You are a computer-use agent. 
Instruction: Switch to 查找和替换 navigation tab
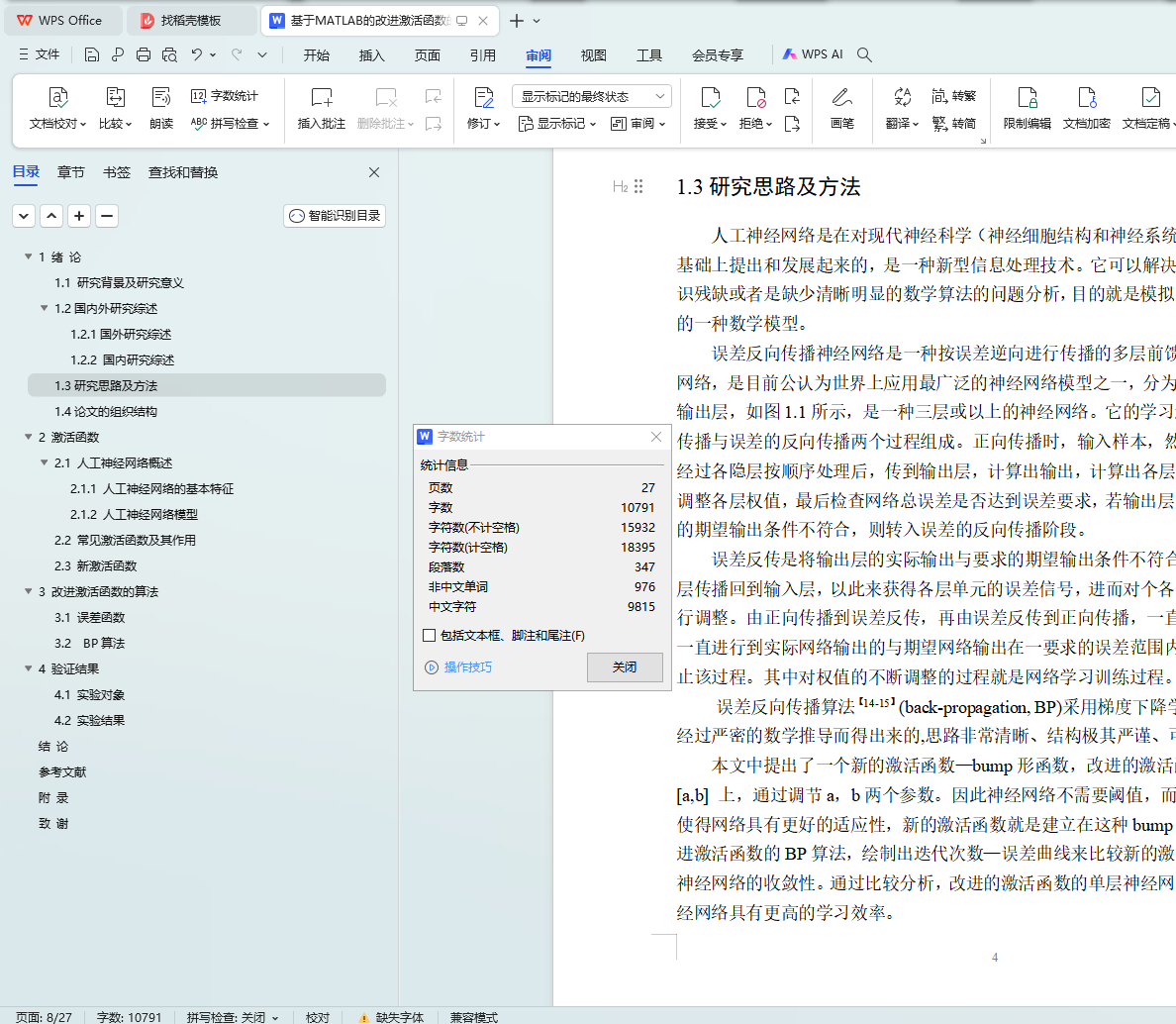pyautogui.click(x=183, y=172)
